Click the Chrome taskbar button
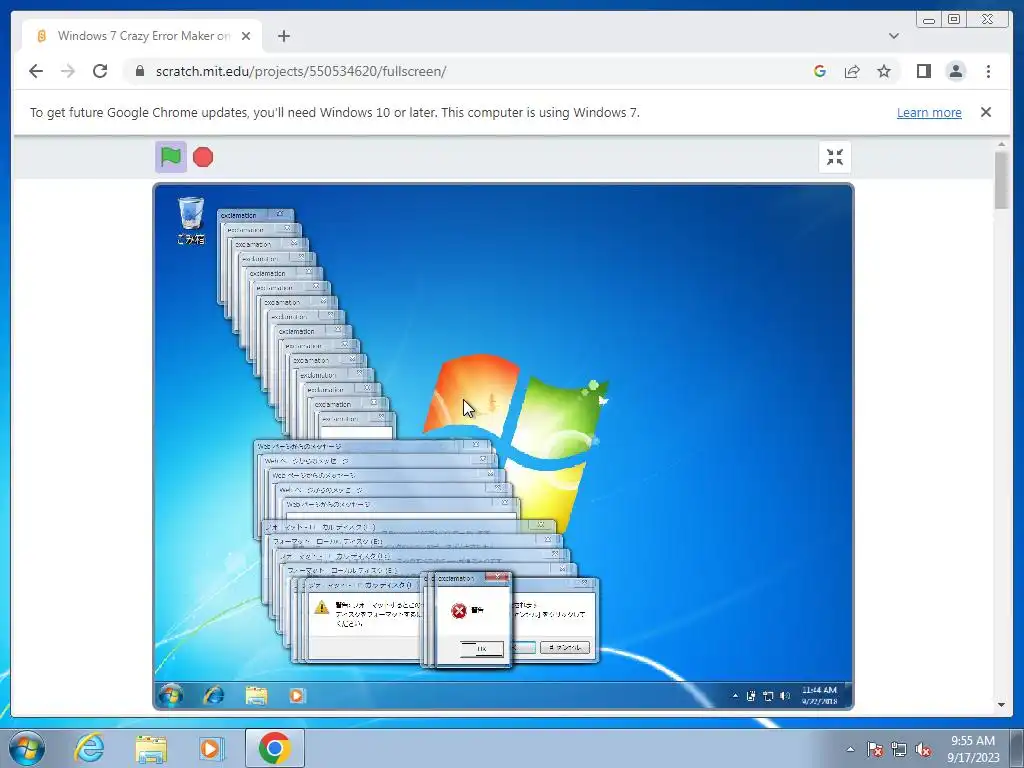Viewport: 1024px width, 768px height. tap(275, 748)
